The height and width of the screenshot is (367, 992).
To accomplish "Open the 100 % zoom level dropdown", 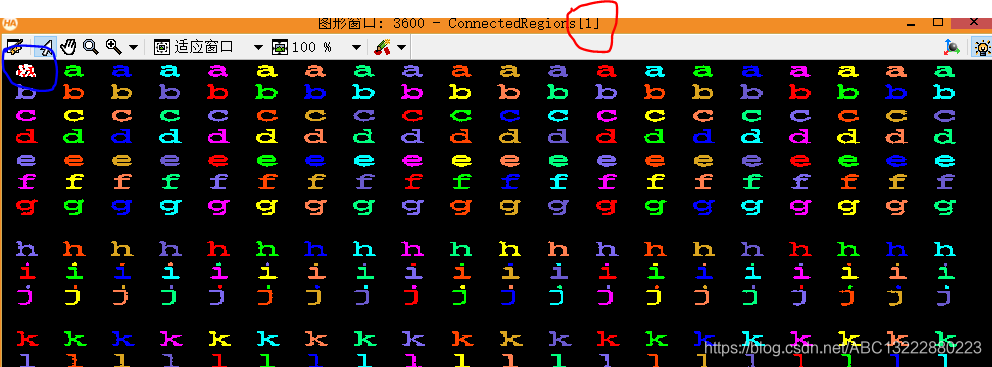I will pyautogui.click(x=356, y=47).
